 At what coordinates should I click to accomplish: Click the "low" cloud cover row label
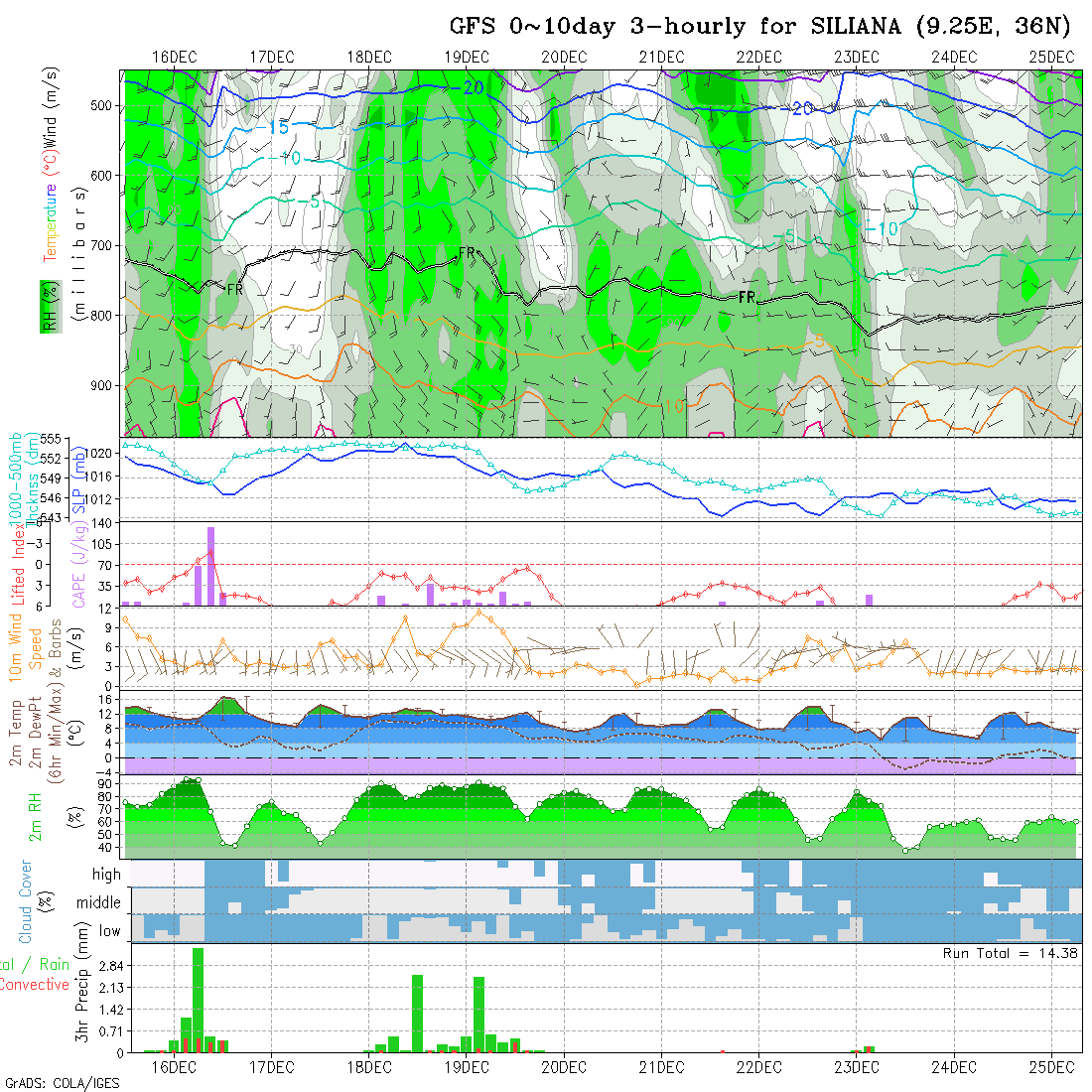(x=109, y=931)
